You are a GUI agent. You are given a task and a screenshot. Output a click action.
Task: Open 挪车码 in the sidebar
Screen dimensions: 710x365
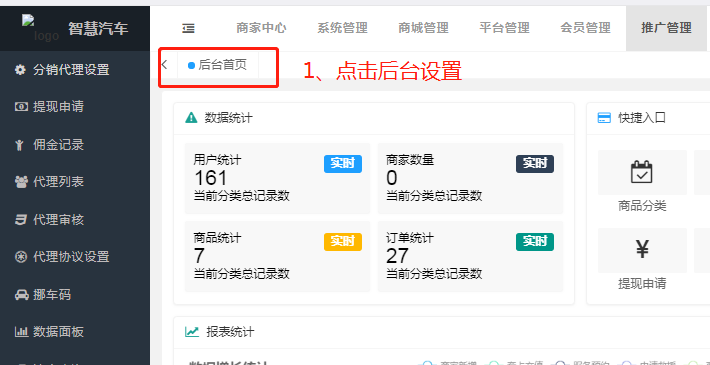(x=52, y=295)
